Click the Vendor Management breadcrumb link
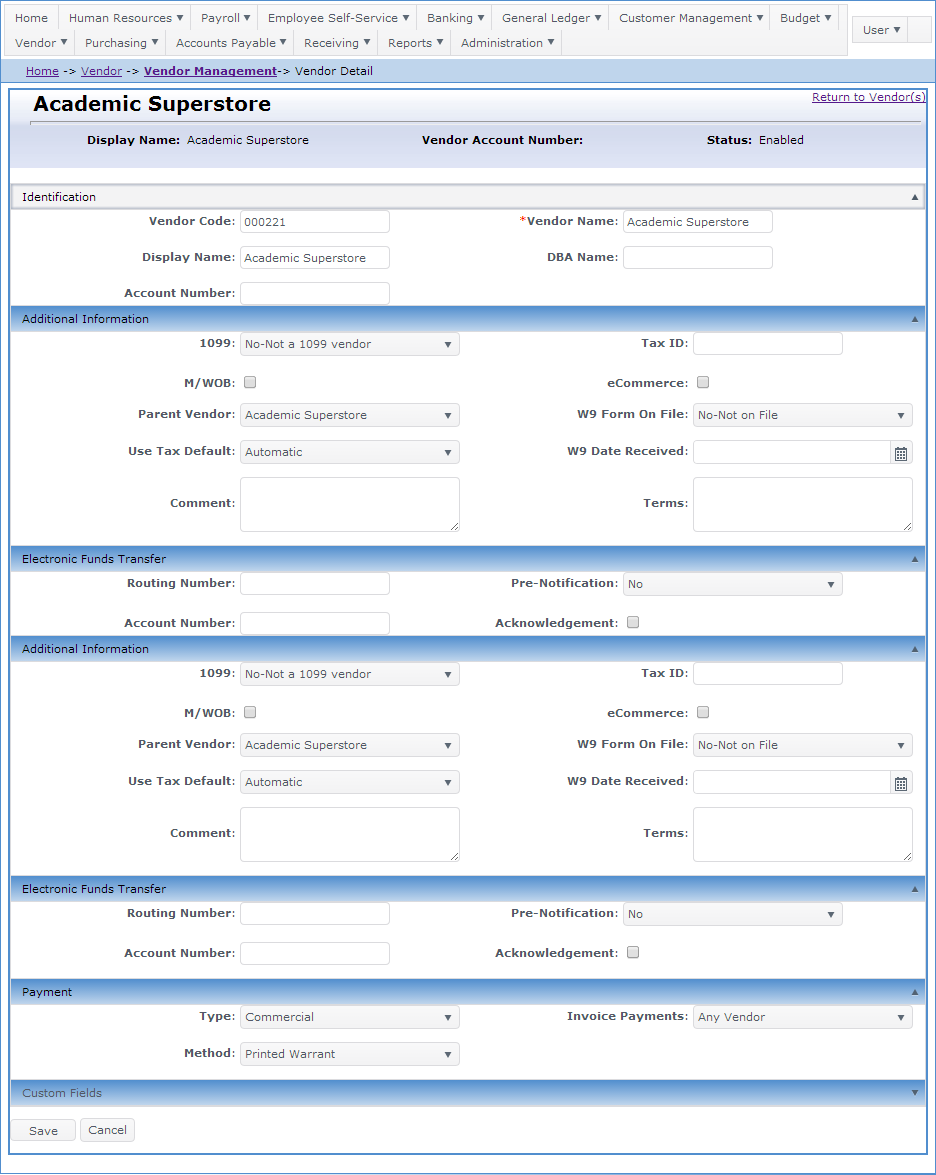Screen dimensions: 936x1175 coord(210,71)
